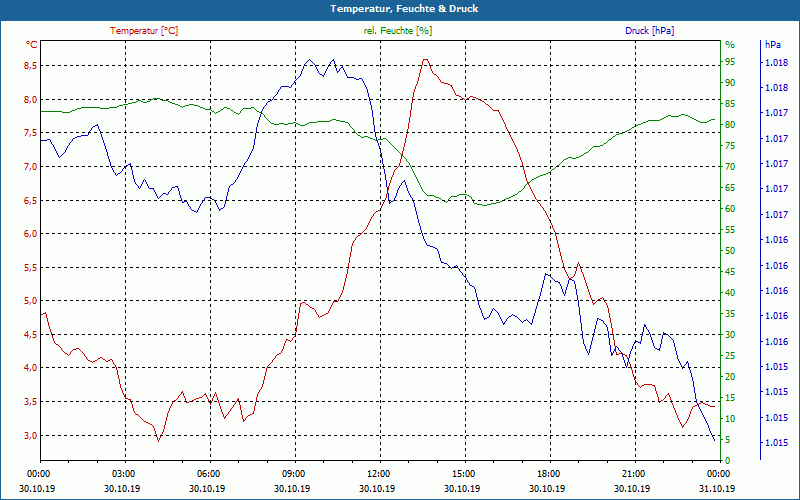
Task: Click the '30' humidity axis tick
Action: coord(730,335)
